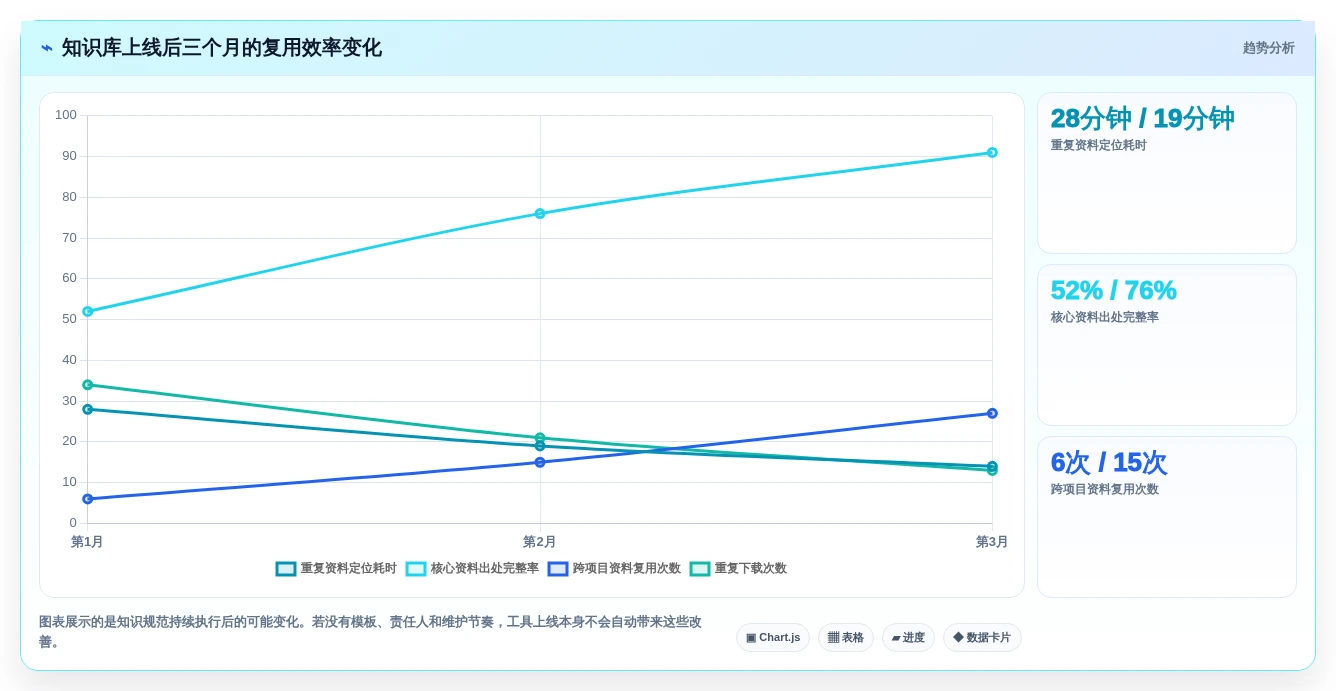Image resolution: width=1336 pixels, height=691 pixels.
Task: Toggle the 重复资料定位耗时 legend item
Action: click(336, 568)
